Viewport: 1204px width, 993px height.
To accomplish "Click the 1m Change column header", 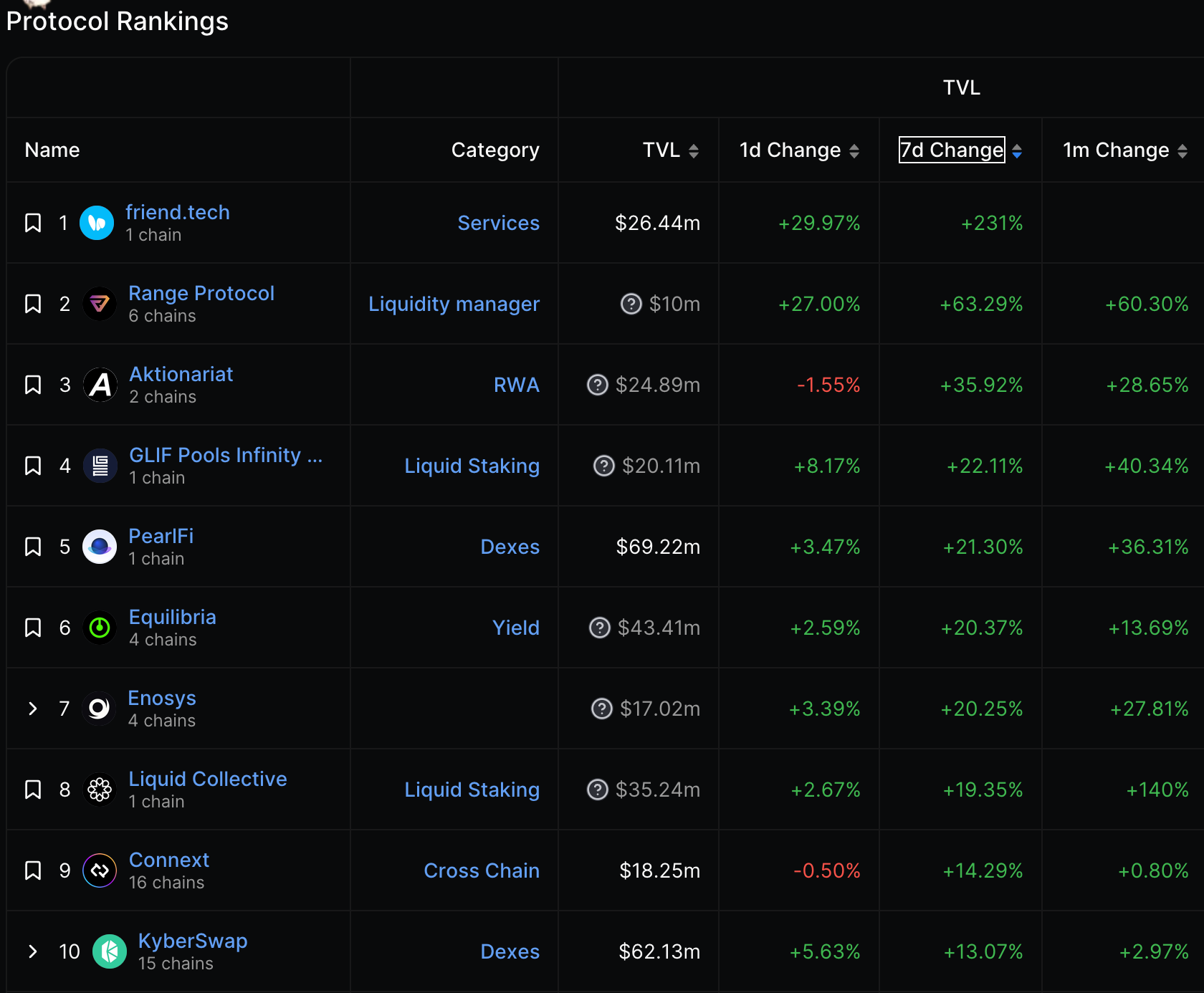I will coord(1116,150).
